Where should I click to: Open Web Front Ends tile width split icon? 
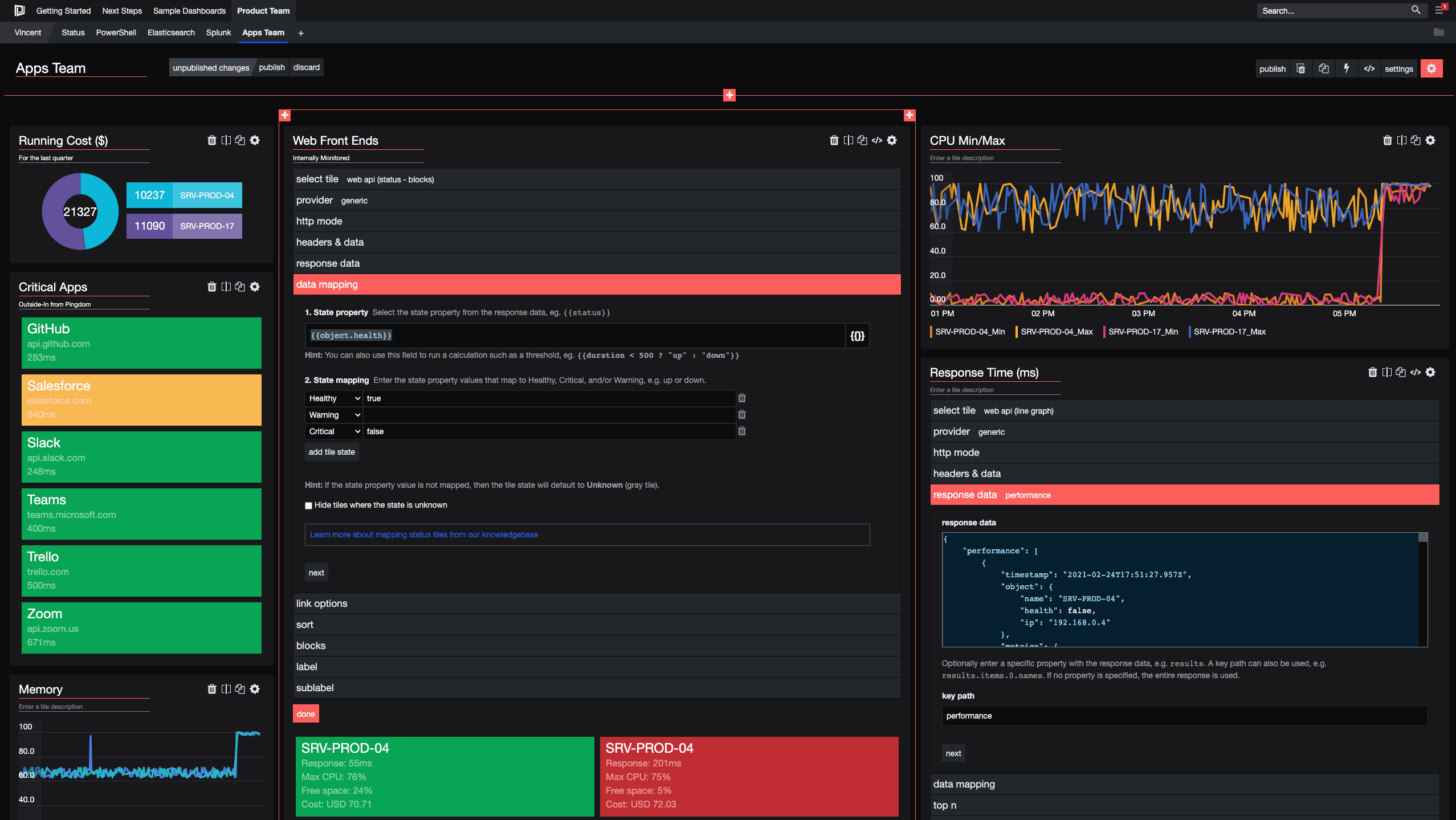click(849, 140)
